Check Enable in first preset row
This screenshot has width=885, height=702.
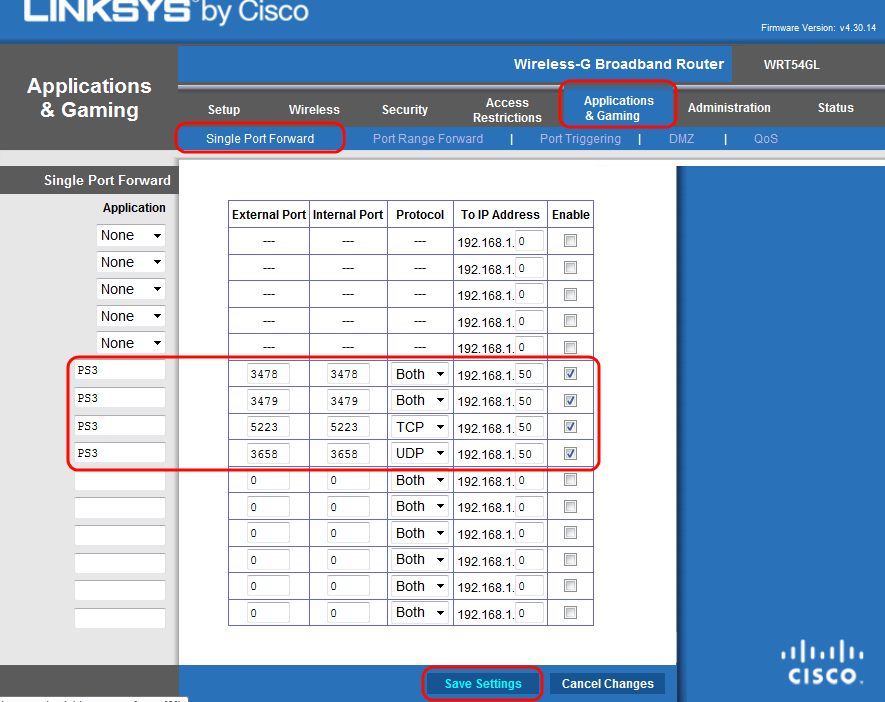pyautogui.click(x=570, y=241)
